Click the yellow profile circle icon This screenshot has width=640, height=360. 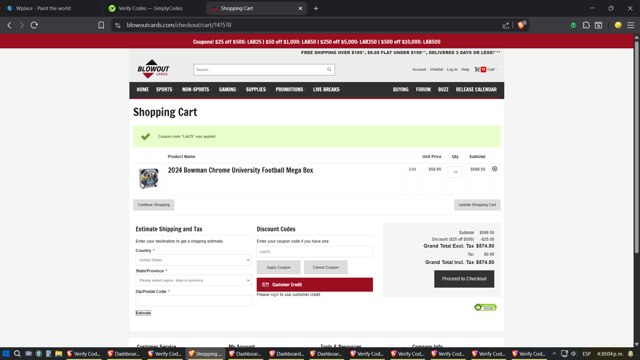pyautogui.click(x=618, y=25)
